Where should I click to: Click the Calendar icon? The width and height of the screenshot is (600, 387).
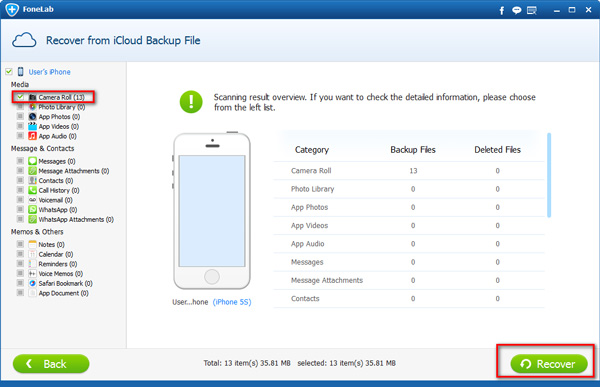pyautogui.click(x=33, y=254)
